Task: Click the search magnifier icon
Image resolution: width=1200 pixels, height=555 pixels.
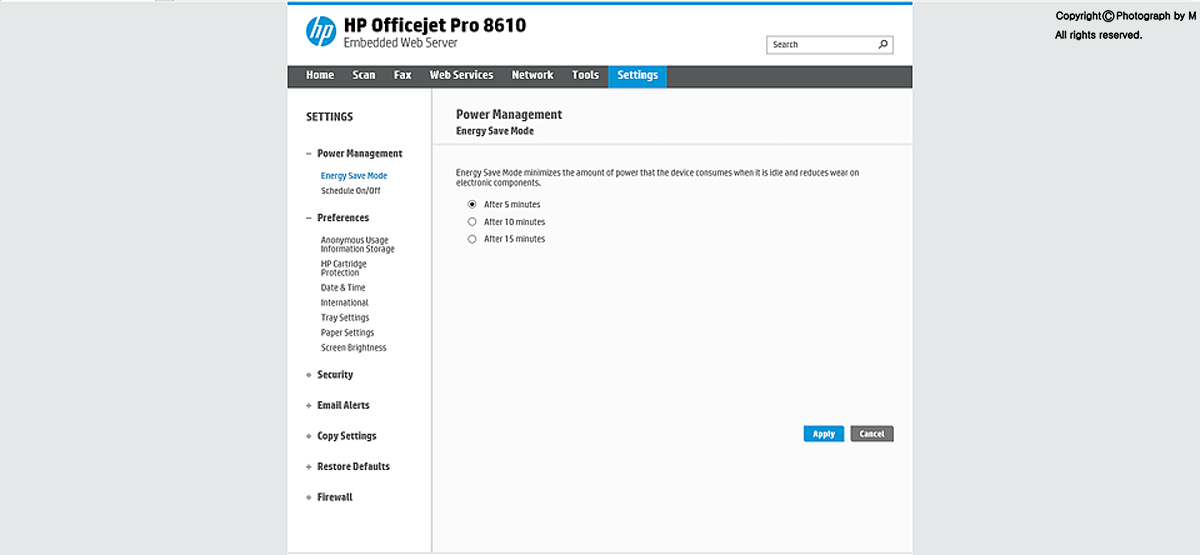Action: coord(883,44)
